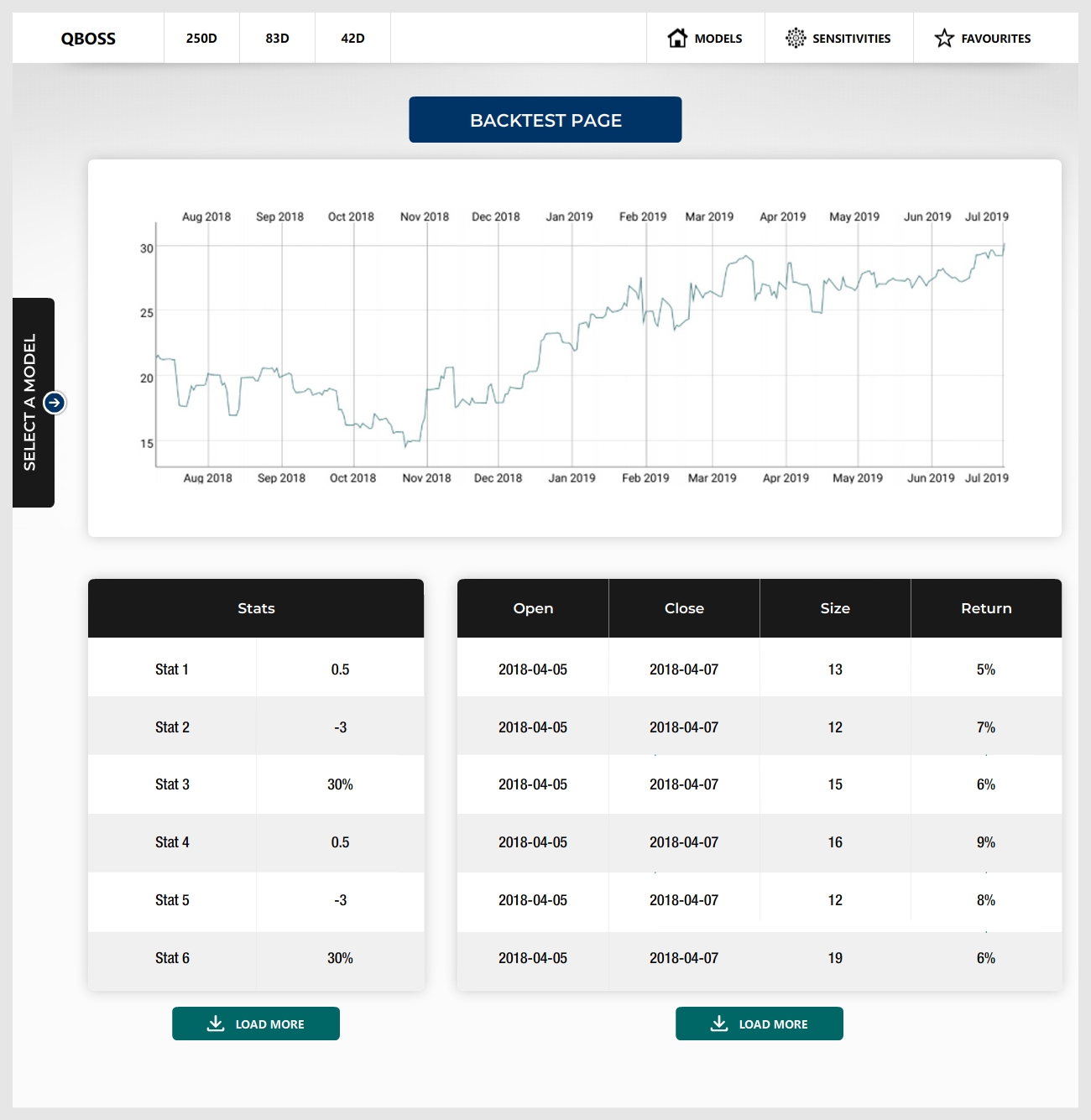Select the Stat 3 row

click(x=256, y=784)
